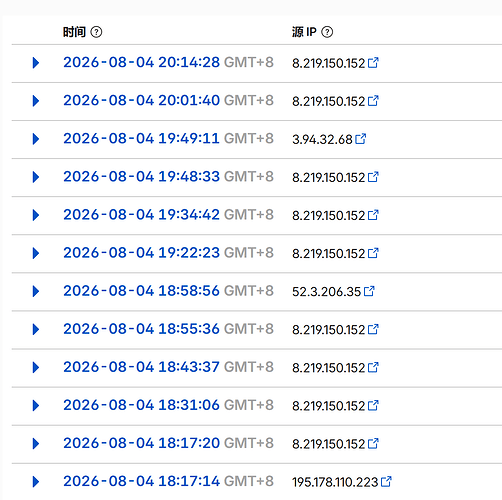This screenshot has height=500, width=502.
Task: Open external link icon beside 52.3.206.35
Action: 369,291
